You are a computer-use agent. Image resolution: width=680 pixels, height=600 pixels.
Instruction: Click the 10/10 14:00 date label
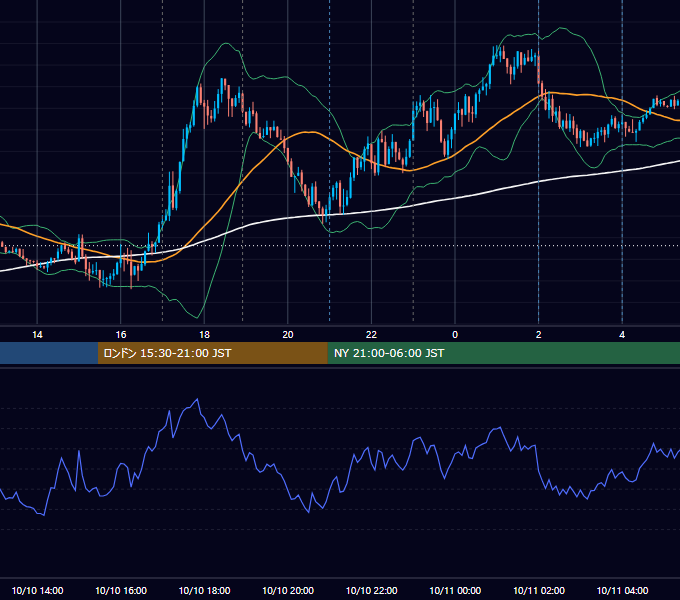(37, 590)
